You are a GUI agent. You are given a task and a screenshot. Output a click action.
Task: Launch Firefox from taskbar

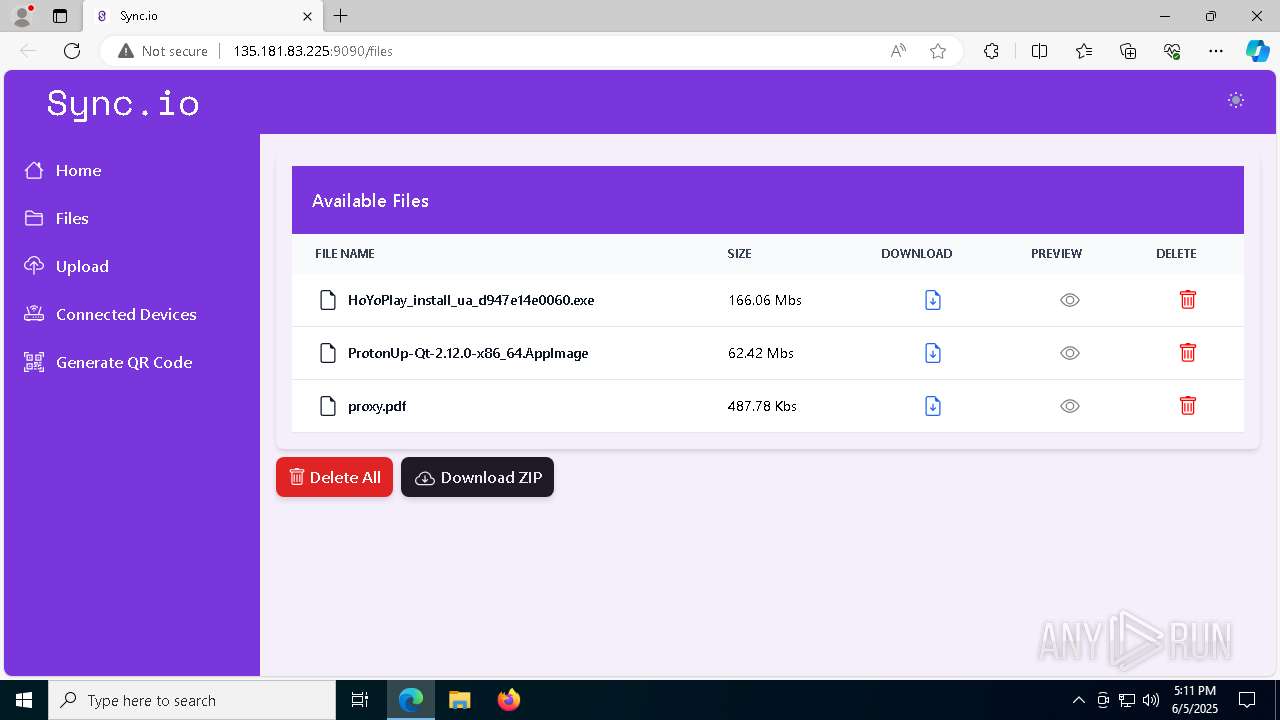(508, 700)
